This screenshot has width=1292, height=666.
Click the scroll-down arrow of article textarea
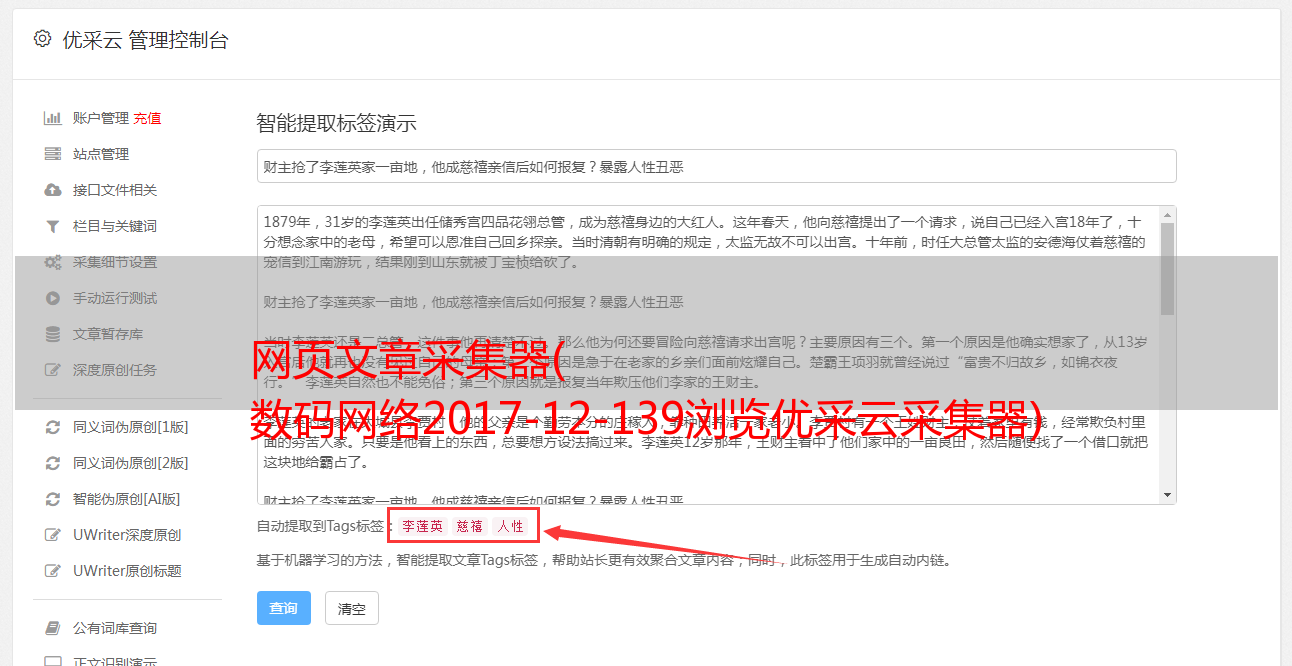pyautogui.click(x=1167, y=495)
